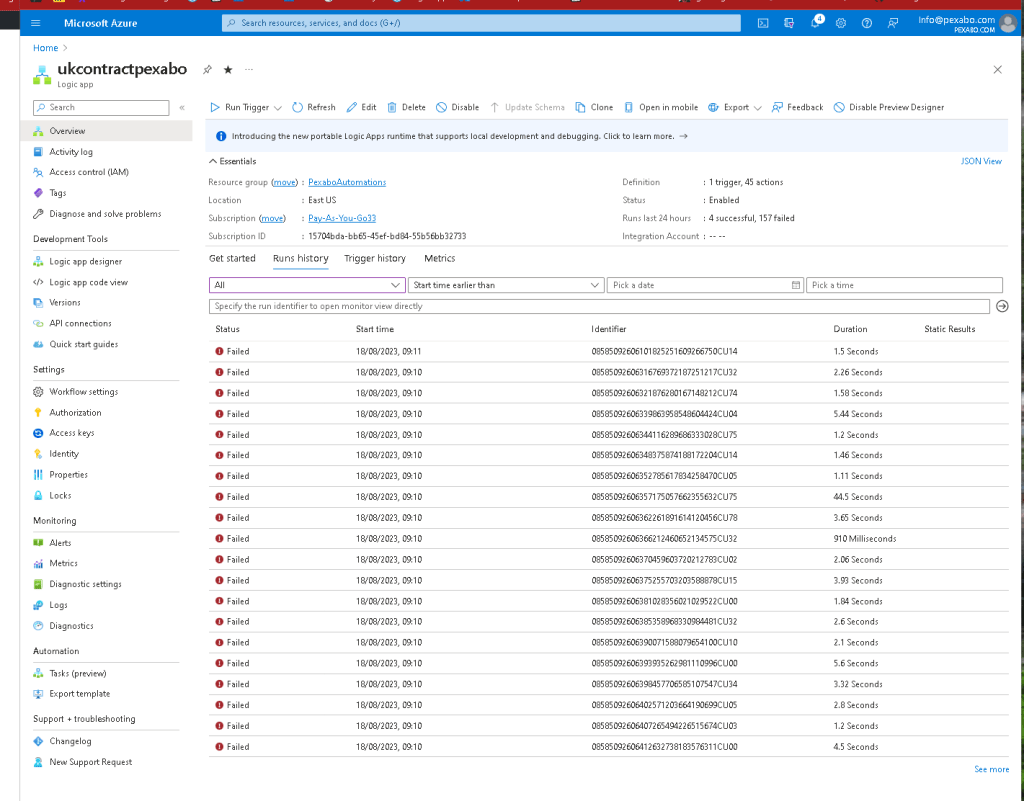Open failed run with 44.5 Seconds duration

(x=609, y=497)
